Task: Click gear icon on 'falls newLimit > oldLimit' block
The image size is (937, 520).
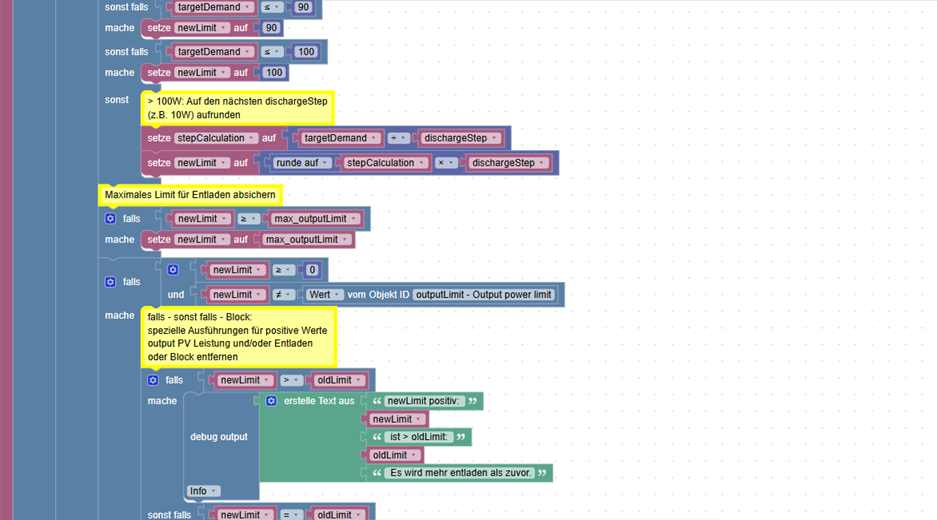Action: tap(153, 380)
